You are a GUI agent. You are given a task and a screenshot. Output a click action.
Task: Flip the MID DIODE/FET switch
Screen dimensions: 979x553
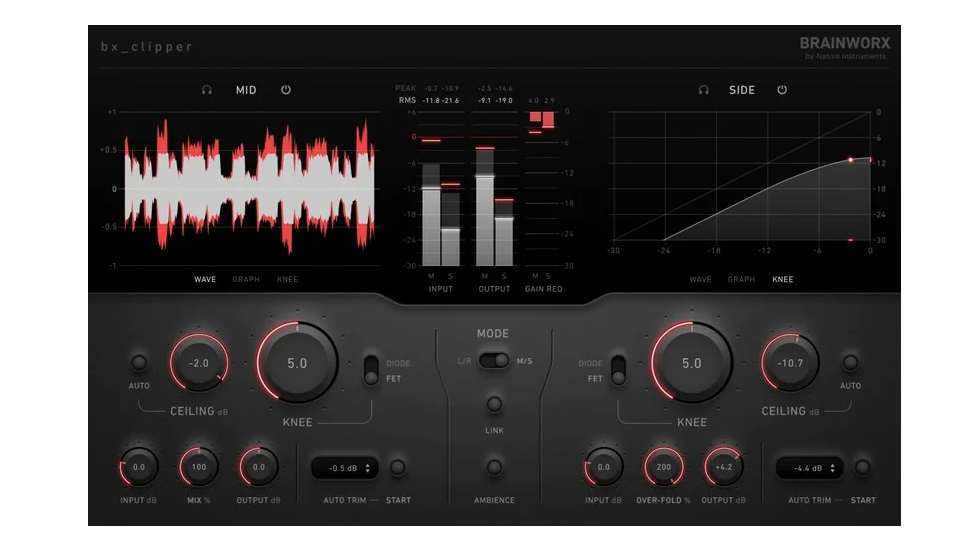pyautogui.click(x=371, y=370)
